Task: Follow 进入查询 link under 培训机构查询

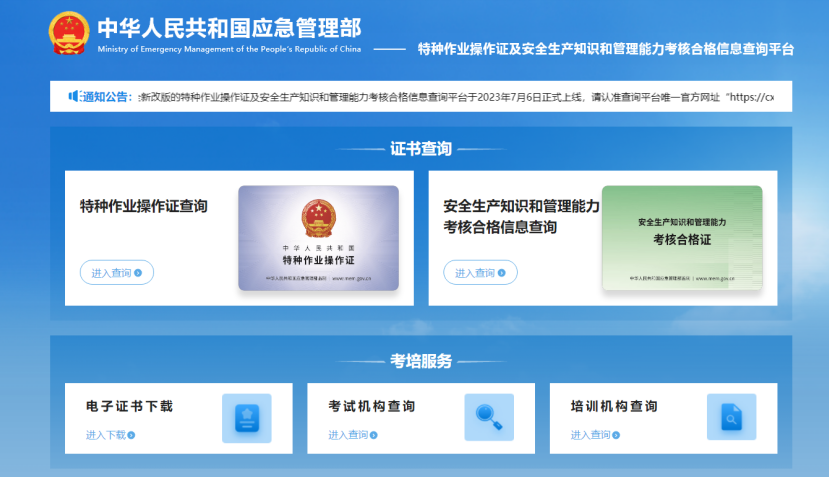Action: click(591, 435)
